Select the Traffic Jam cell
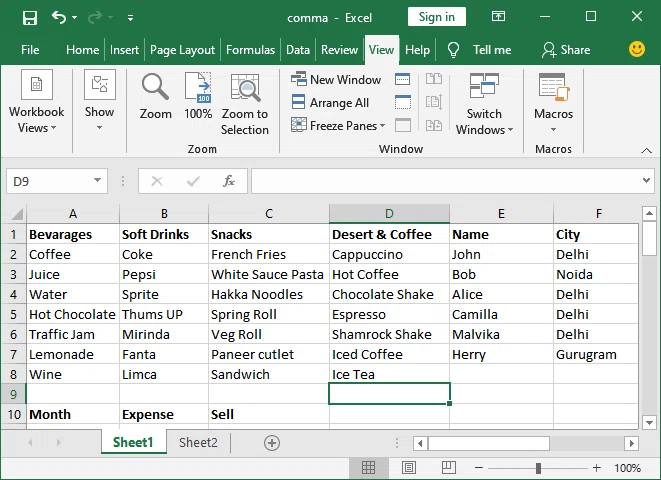 (x=73, y=334)
